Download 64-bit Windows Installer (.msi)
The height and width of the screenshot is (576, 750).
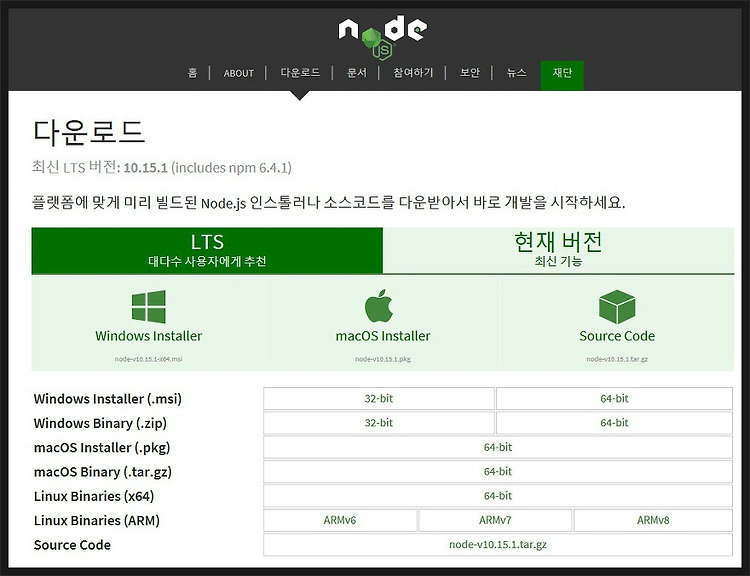click(x=614, y=399)
